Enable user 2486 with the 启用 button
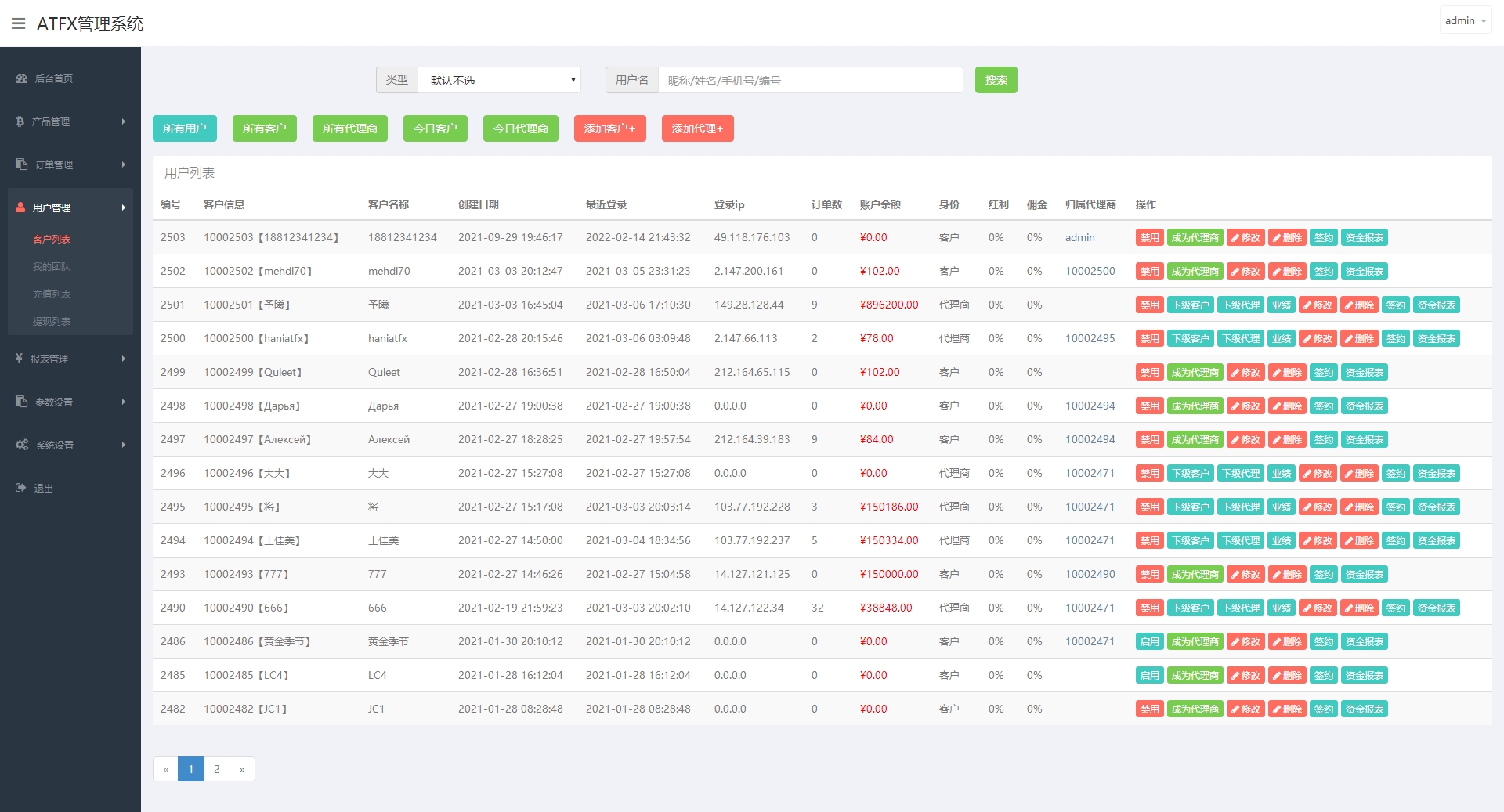 pyautogui.click(x=1149, y=642)
